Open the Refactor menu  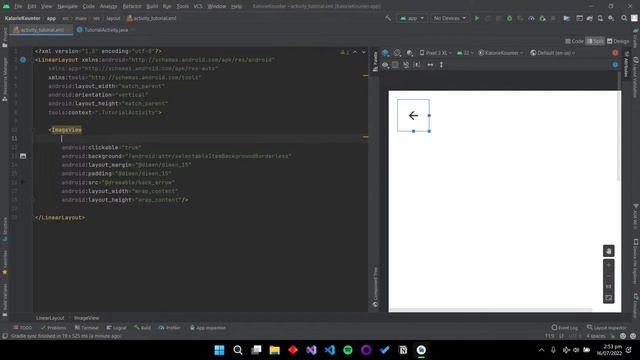[132, 7]
